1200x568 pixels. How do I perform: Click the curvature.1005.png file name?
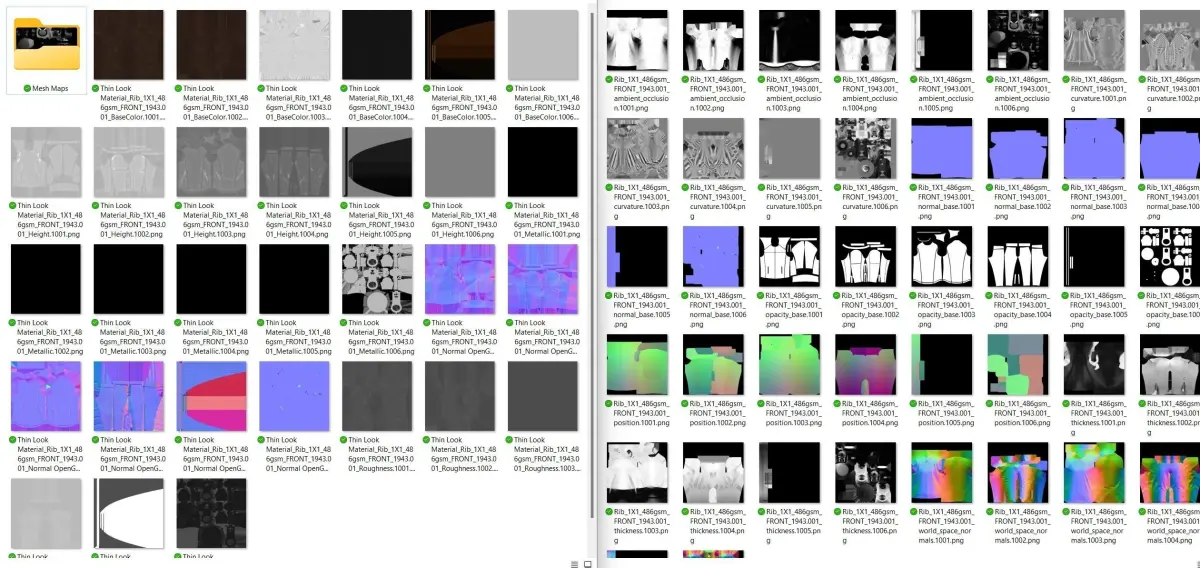(x=795, y=203)
